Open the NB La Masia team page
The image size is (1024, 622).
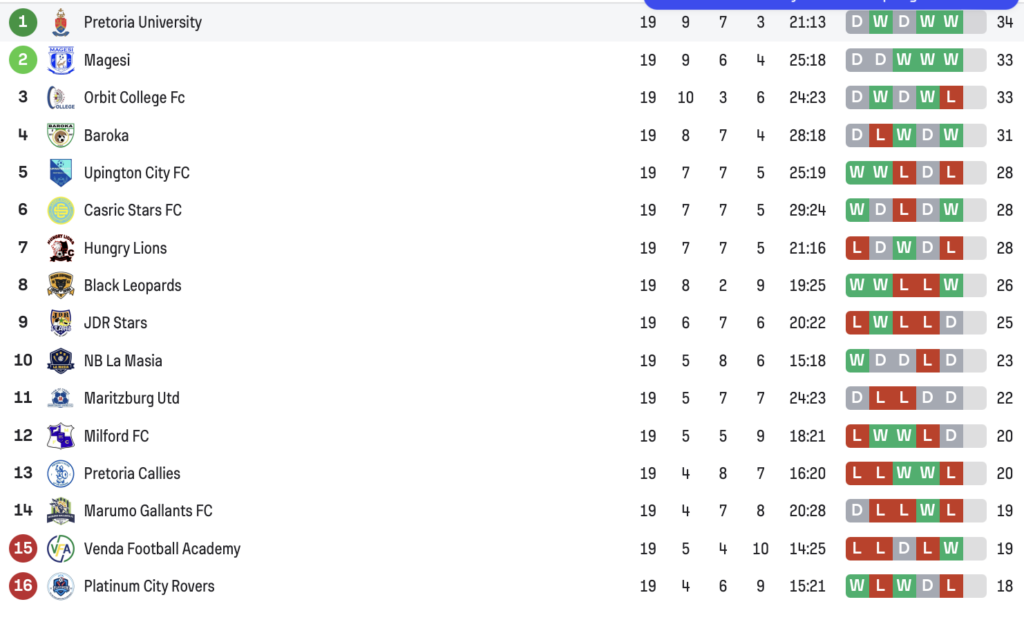click(x=122, y=361)
